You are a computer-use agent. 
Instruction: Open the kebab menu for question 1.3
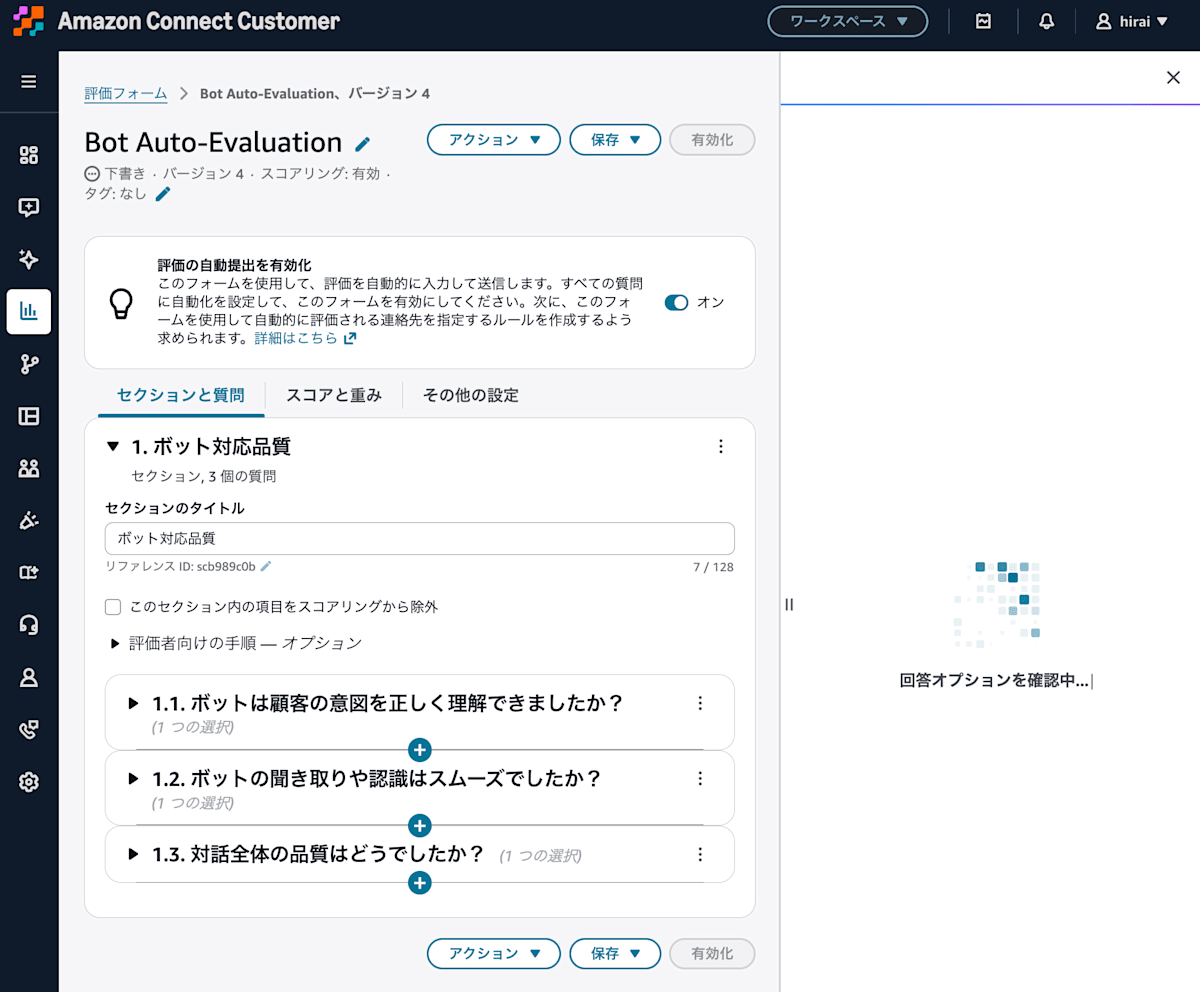pyautogui.click(x=700, y=854)
